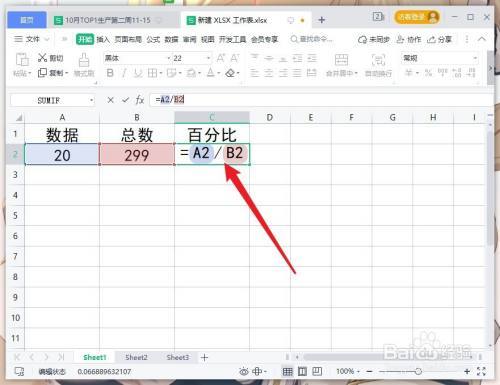Open the border style dropdown arrow
Image resolution: width=500 pixels, height=385 pixels.
coord(161,73)
